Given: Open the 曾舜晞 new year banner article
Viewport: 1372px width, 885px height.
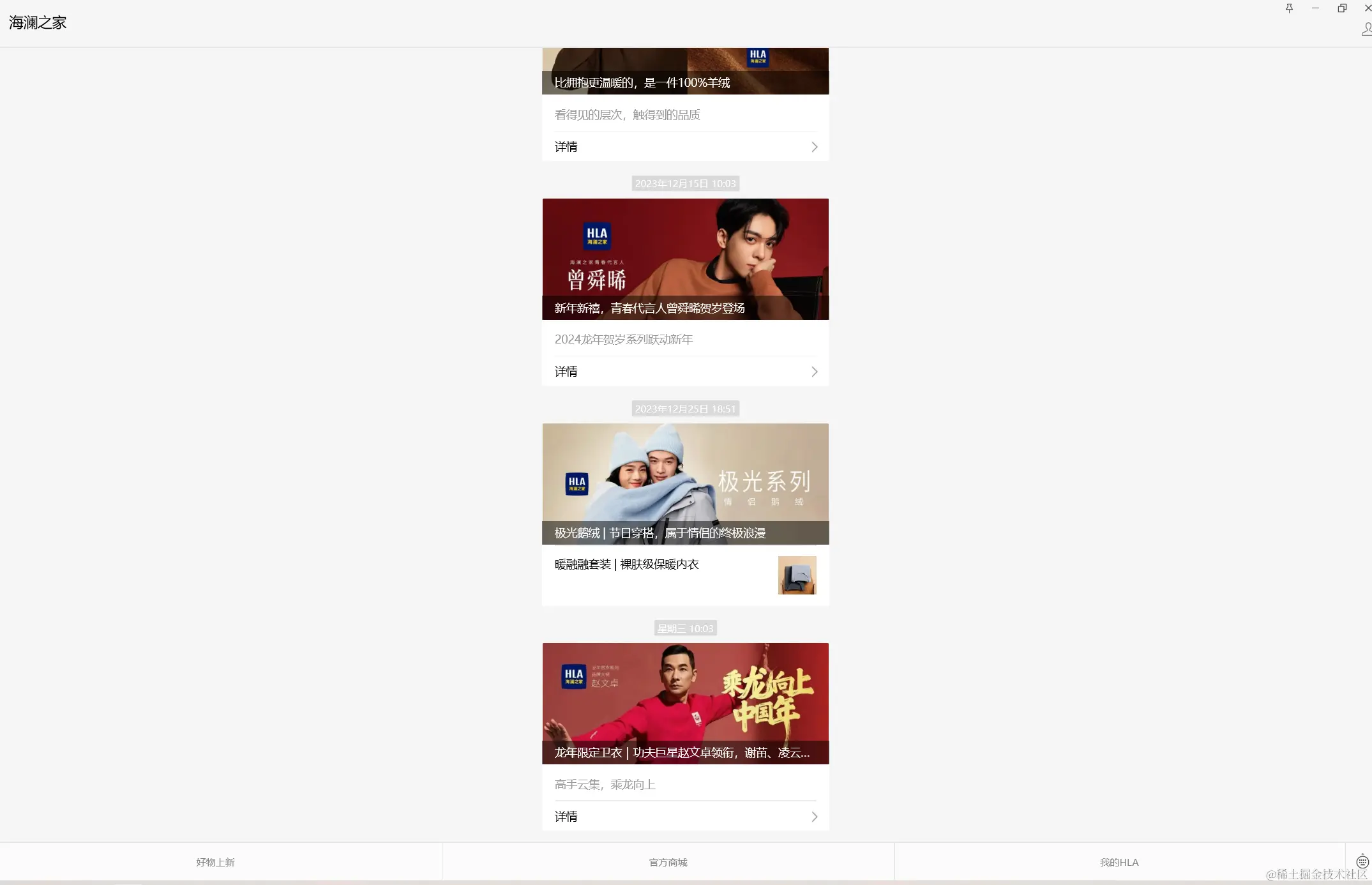Looking at the screenshot, I should point(685,249).
